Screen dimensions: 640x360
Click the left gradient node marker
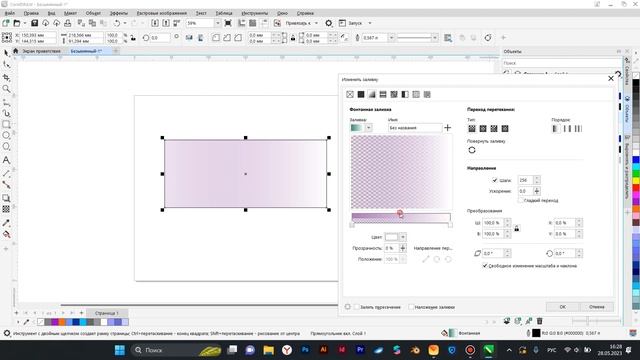(352, 225)
